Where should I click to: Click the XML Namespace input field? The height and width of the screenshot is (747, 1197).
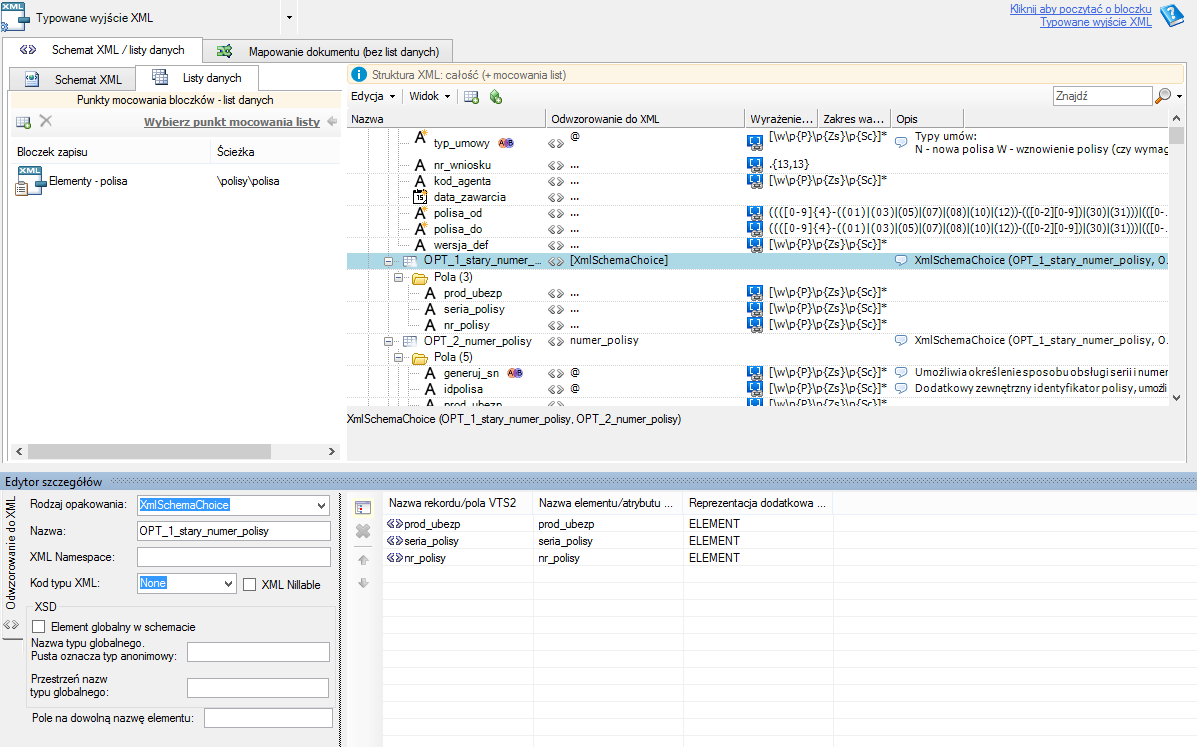pos(234,557)
